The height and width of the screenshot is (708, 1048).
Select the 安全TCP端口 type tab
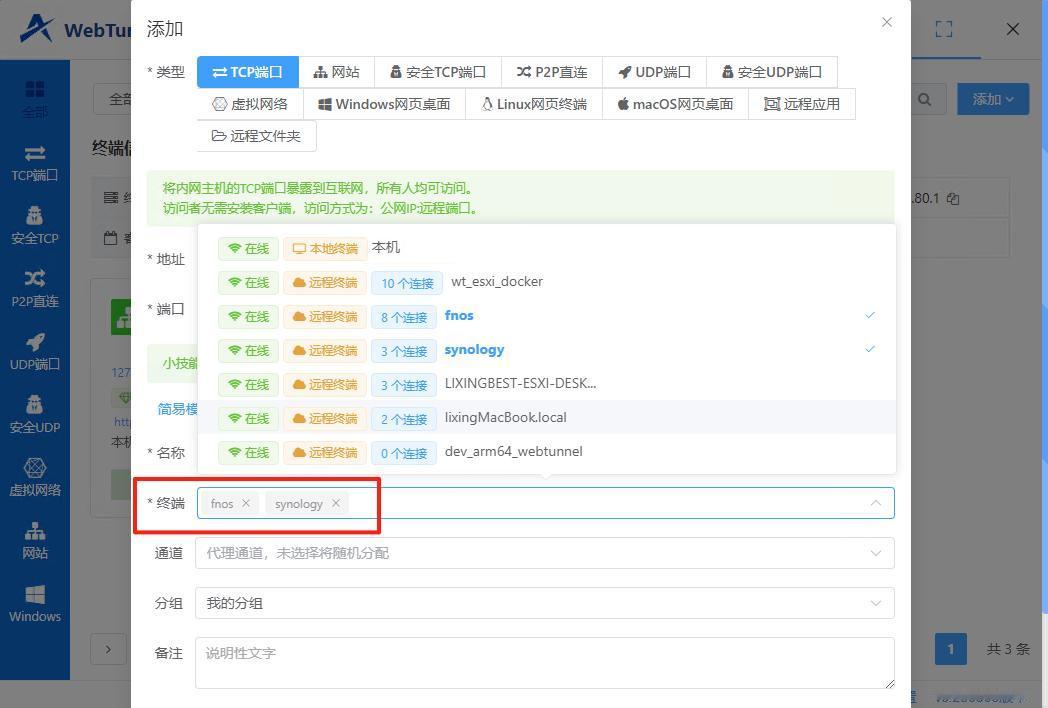(438, 72)
